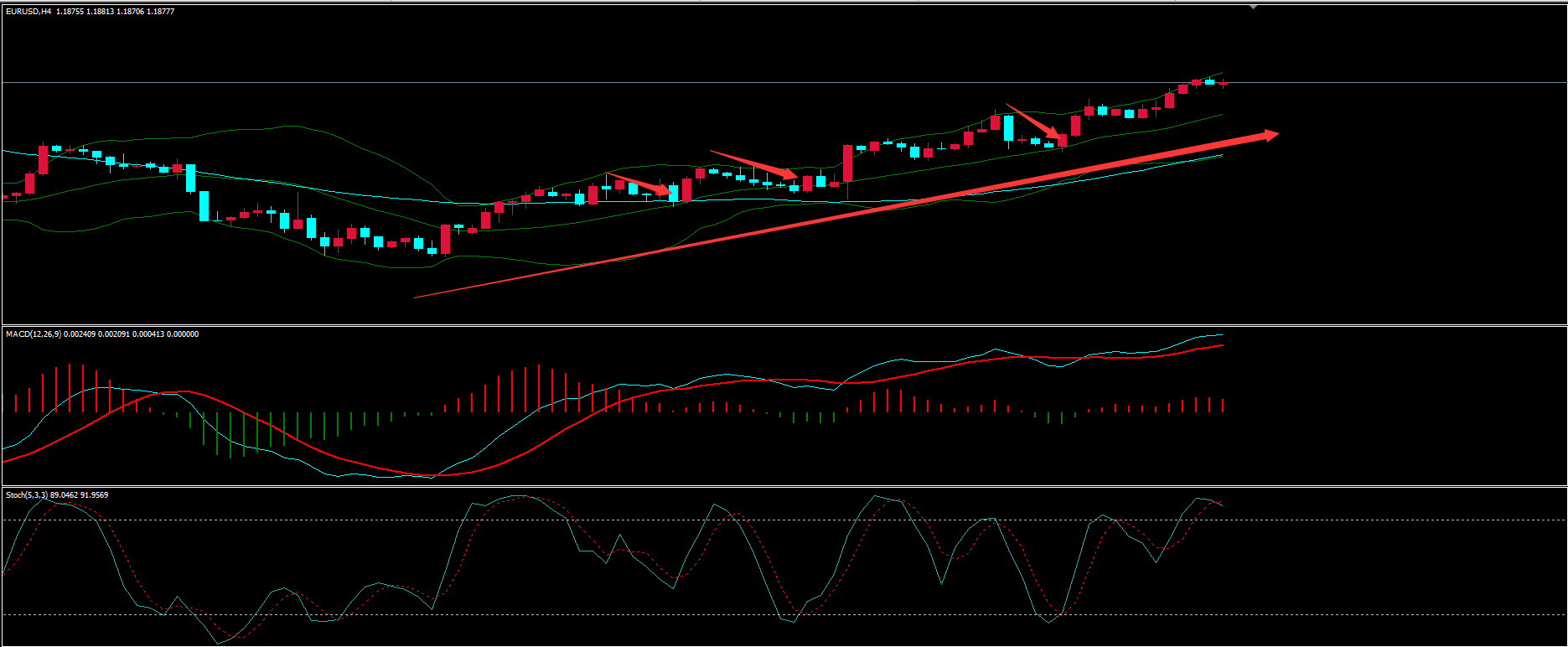Click the Stoch(5,3,3) indicator label
This screenshot has width=1568, height=647.
point(26,495)
